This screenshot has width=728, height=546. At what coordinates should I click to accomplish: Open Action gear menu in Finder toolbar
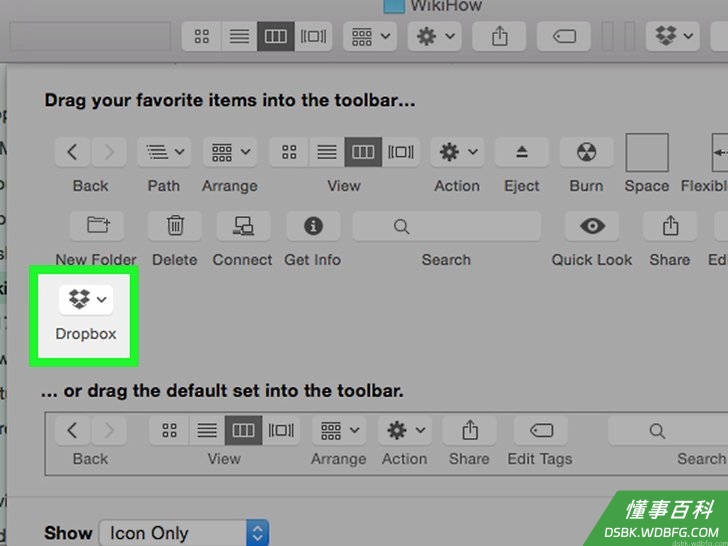pos(435,36)
